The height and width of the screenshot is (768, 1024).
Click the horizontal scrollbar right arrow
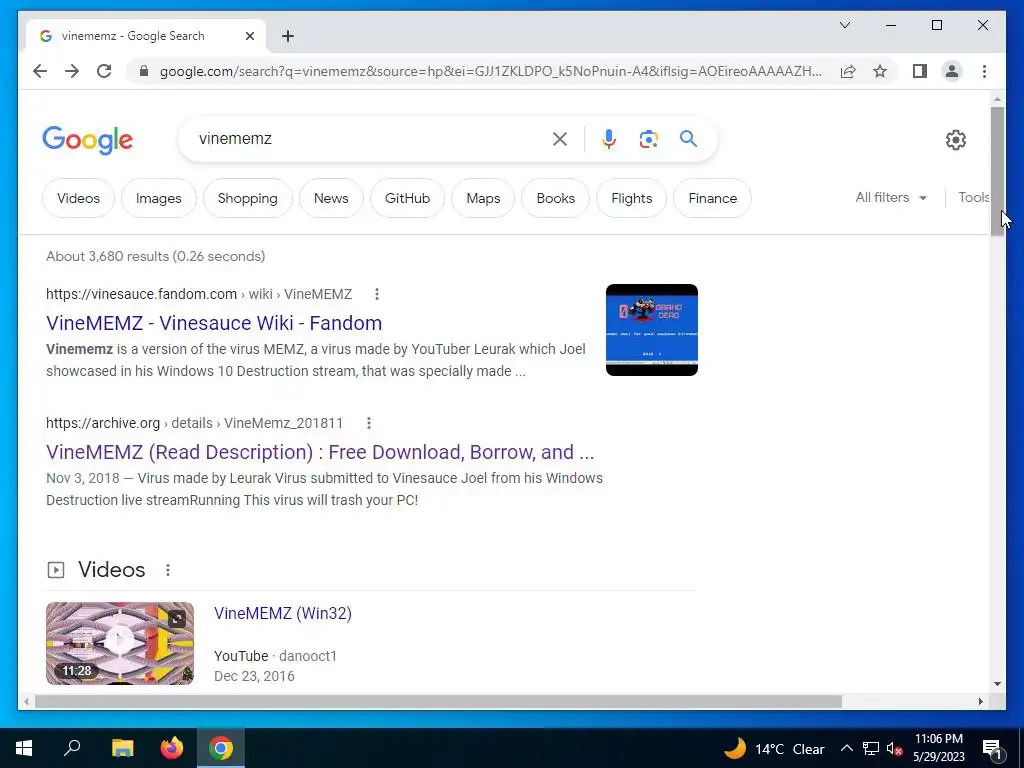[981, 701]
